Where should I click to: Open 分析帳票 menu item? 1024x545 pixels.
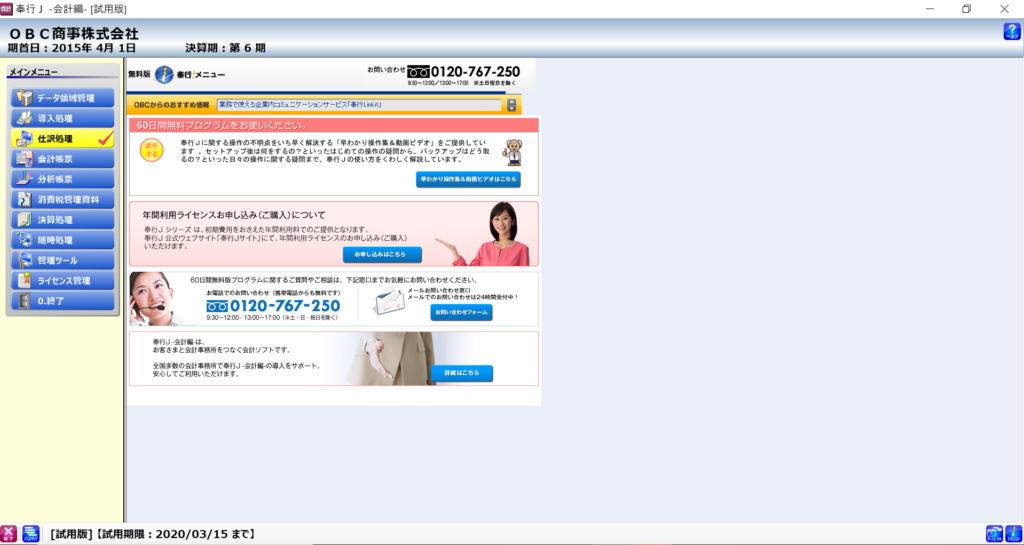coord(63,179)
